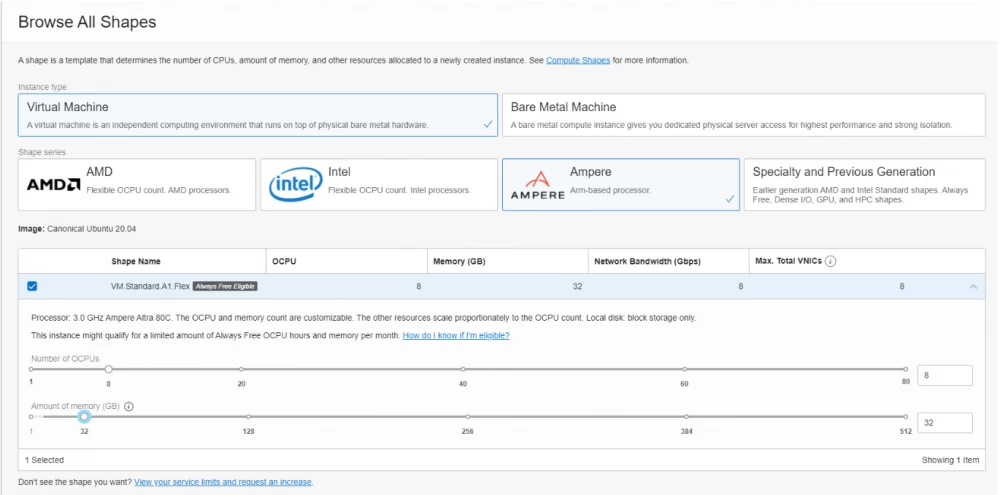Viewport: 1000px width, 495px height.
Task: Set memory slider to the 512 maximum mark
Action: (906, 417)
